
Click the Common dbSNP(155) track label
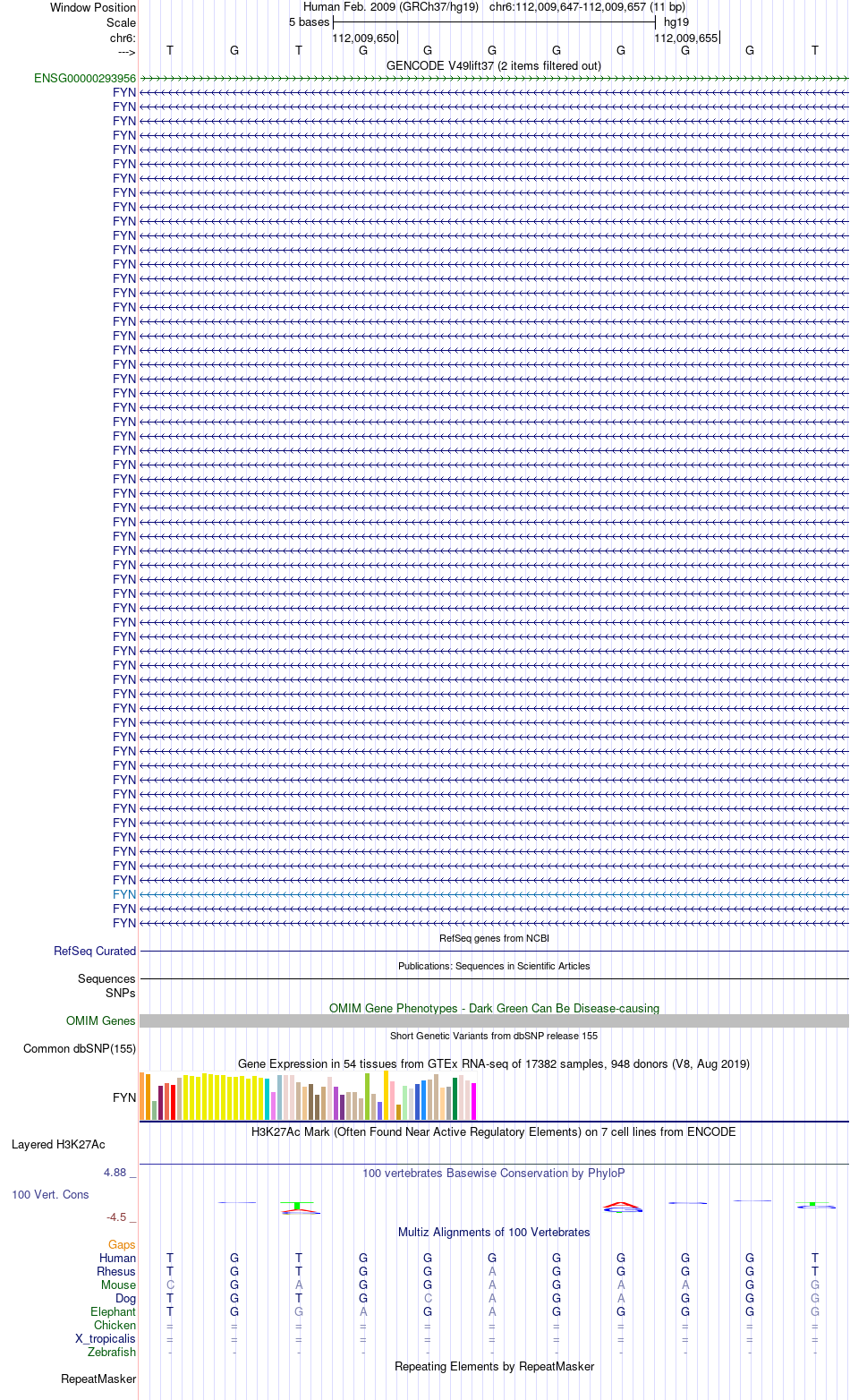(x=80, y=1049)
